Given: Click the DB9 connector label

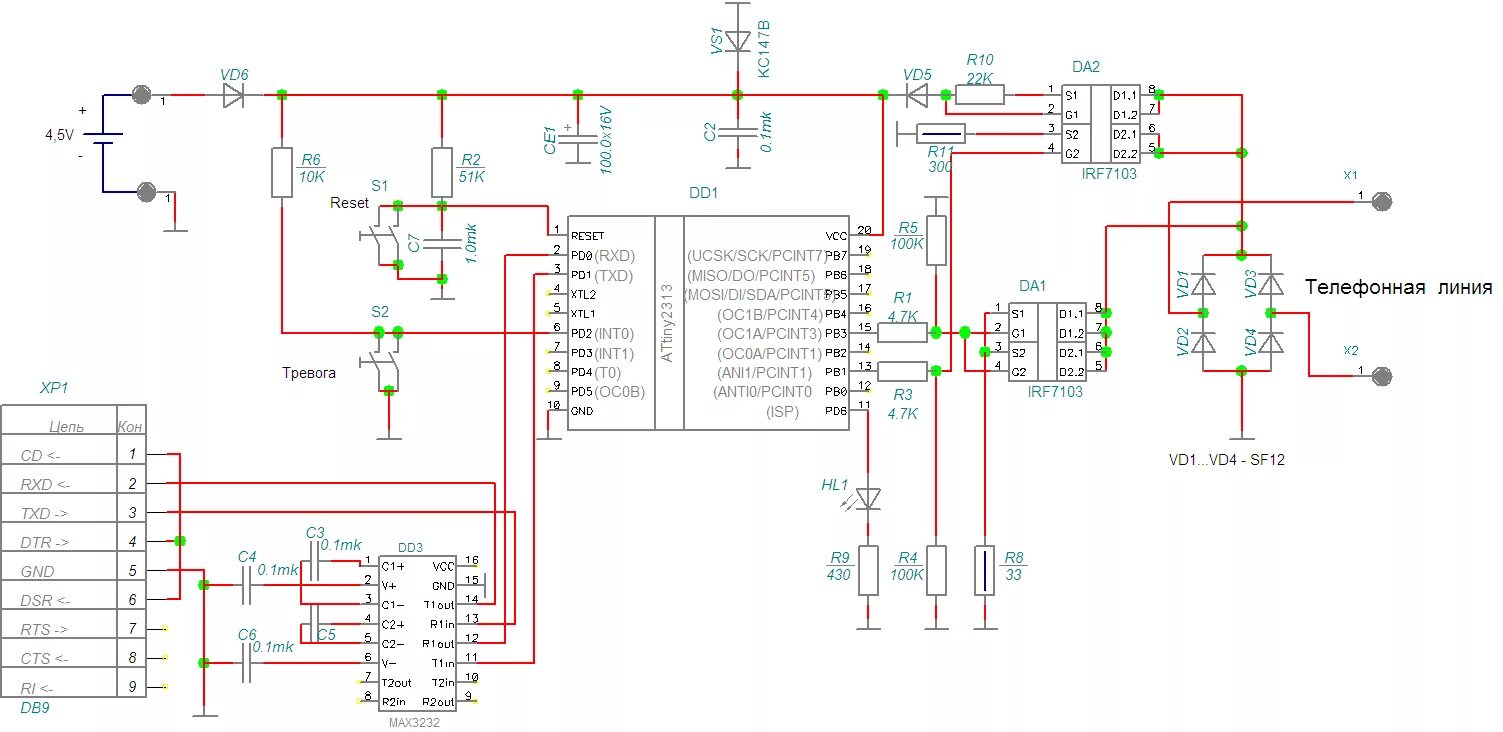Looking at the screenshot, I should [36, 708].
